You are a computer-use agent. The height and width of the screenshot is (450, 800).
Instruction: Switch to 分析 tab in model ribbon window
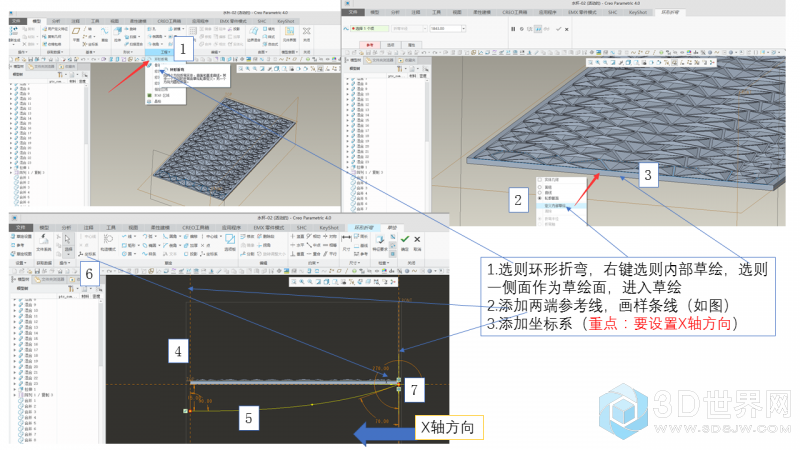(56, 21)
